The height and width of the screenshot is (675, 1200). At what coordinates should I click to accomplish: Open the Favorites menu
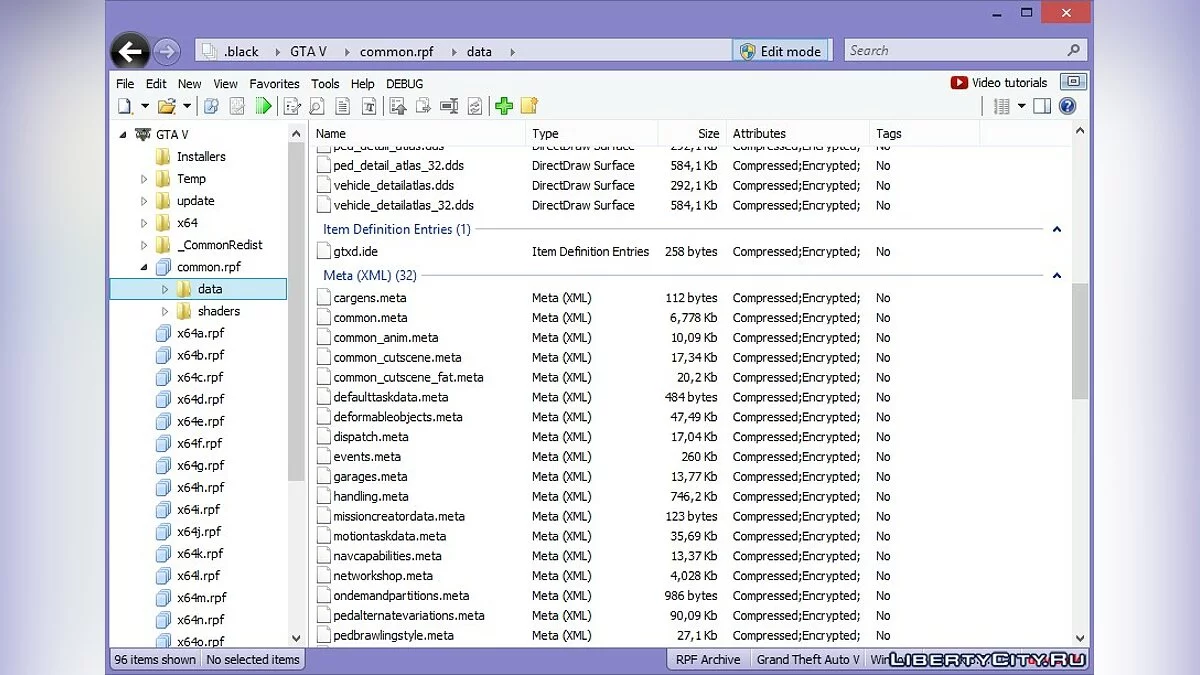[x=274, y=84]
